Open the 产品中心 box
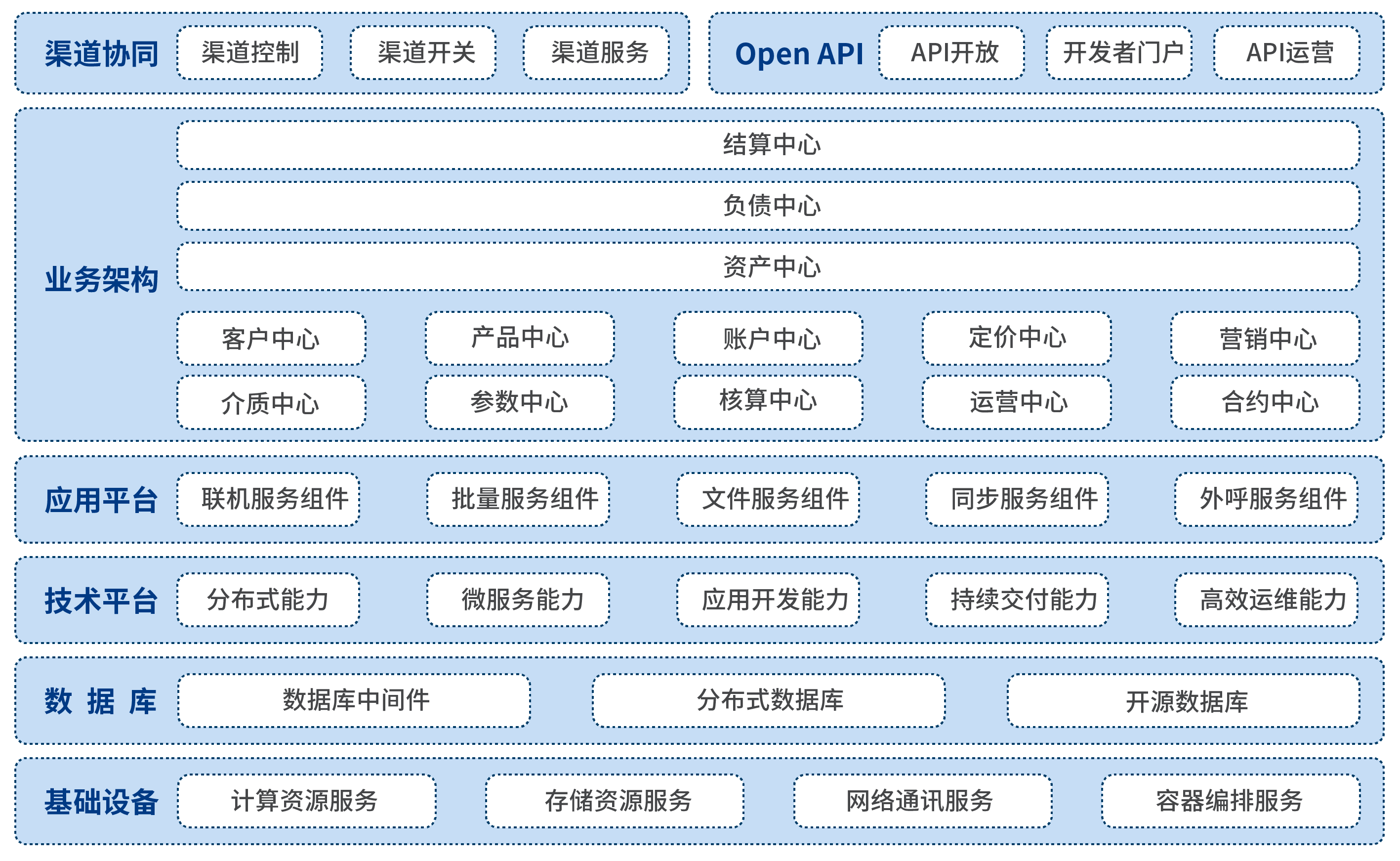The width and height of the screenshot is (1400, 861). point(520,338)
